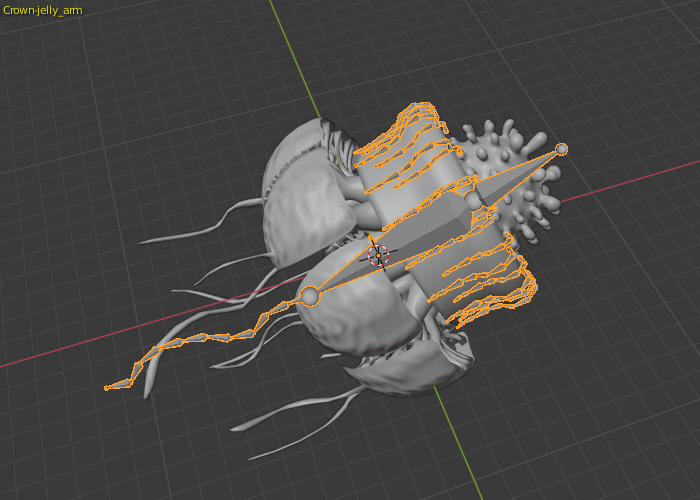Select the upper-left jellyfish dome mesh
700x500 pixels.
pos(304,192)
